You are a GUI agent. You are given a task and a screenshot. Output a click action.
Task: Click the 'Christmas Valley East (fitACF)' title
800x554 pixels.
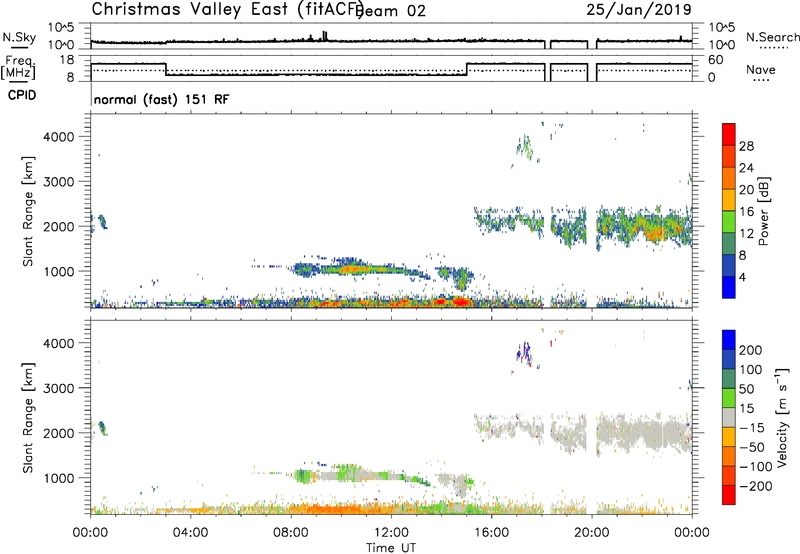227,10
